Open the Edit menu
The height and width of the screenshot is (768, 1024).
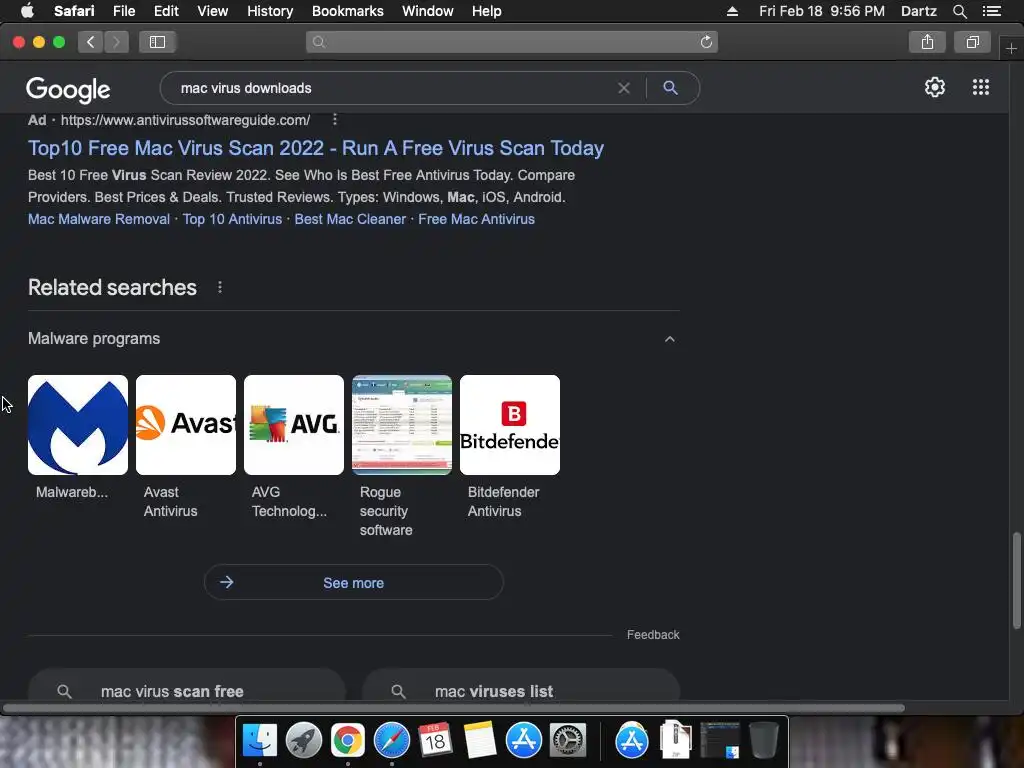pyautogui.click(x=166, y=11)
